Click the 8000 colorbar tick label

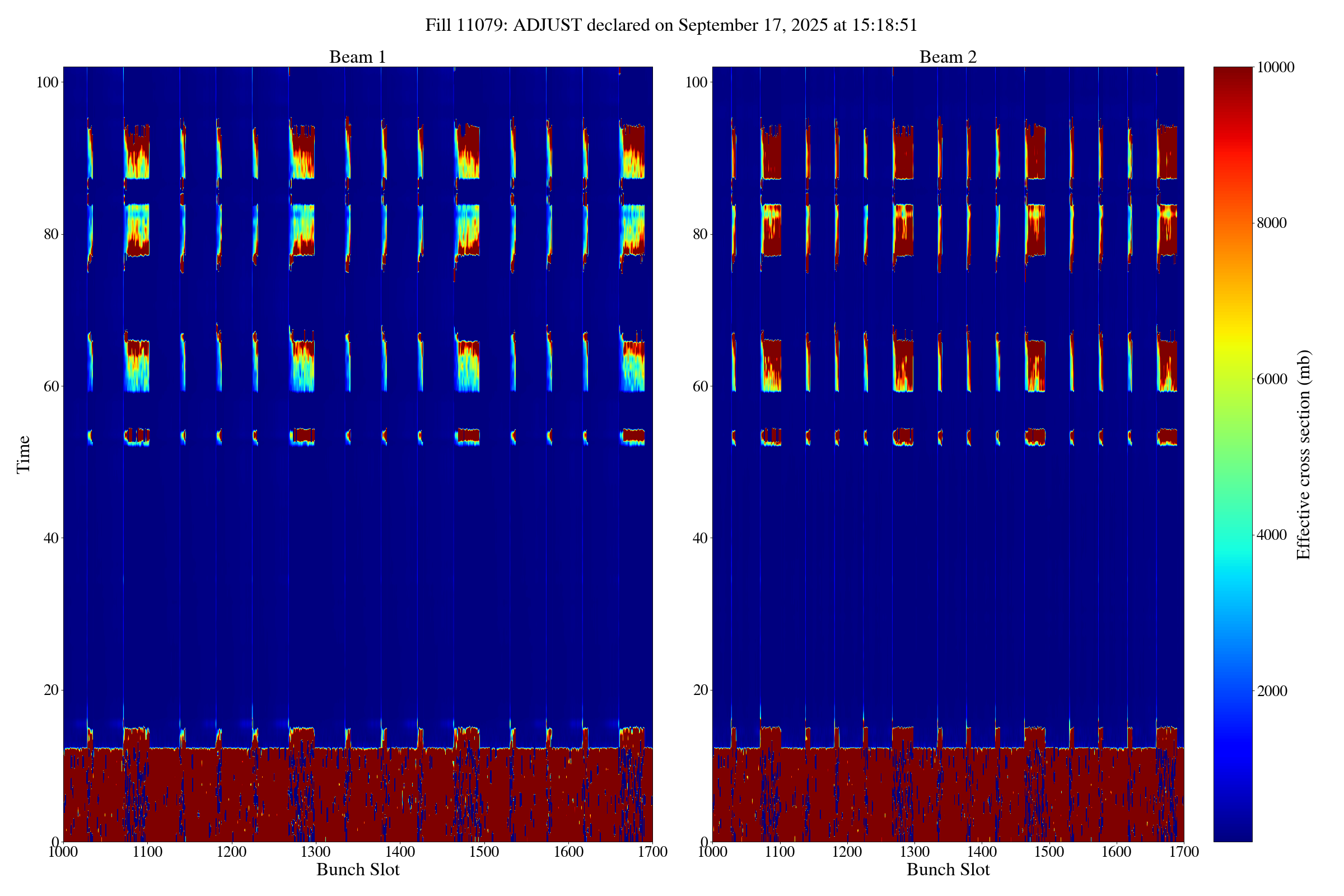1271,223
